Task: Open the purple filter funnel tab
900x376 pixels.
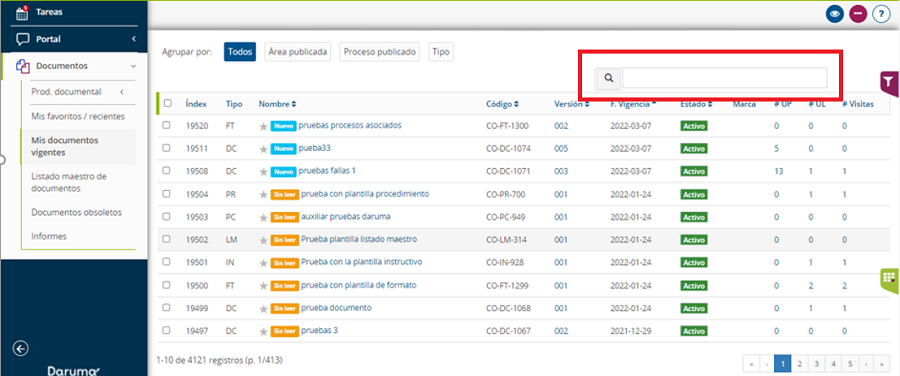Action: click(x=890, y=84)
